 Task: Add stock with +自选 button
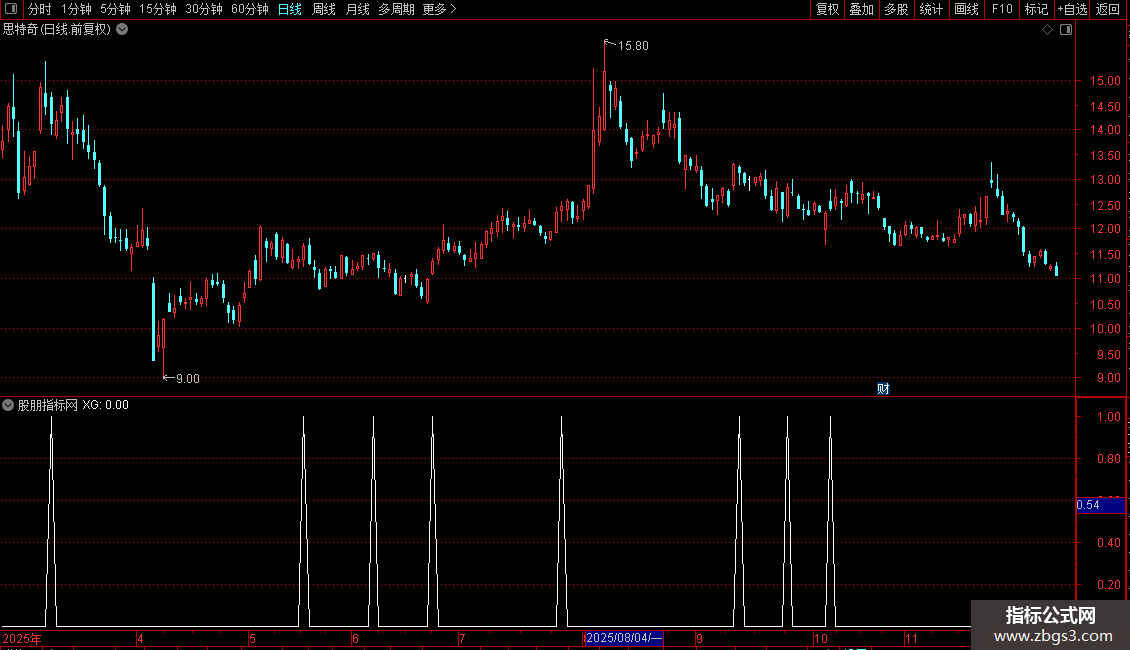pos(1072,9)
